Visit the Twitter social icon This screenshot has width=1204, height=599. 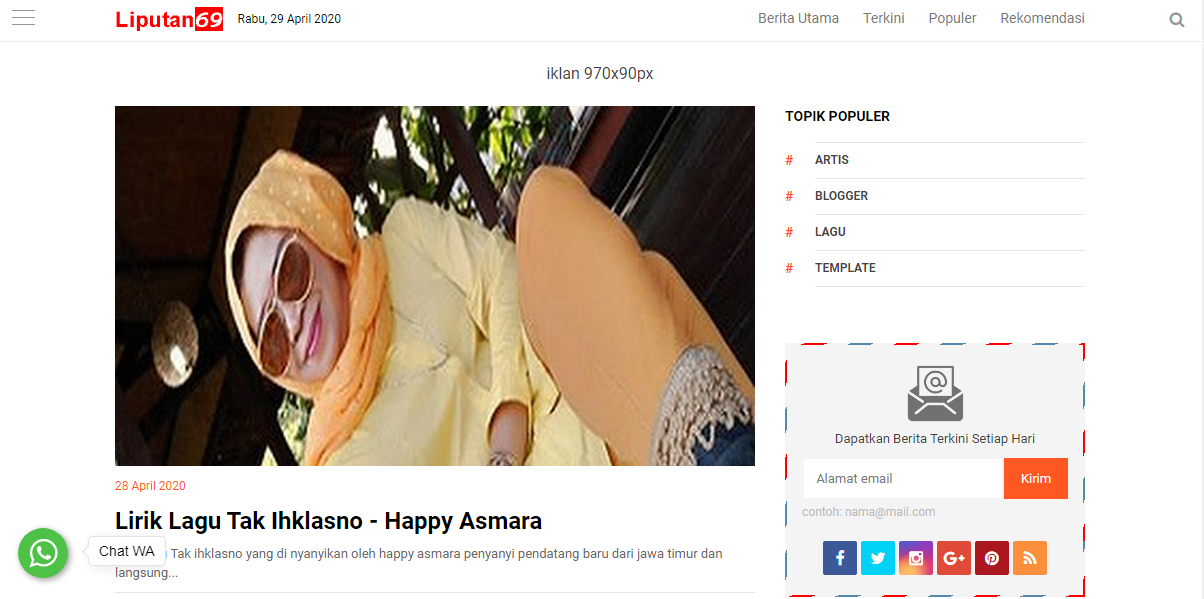tap(878, 558)
